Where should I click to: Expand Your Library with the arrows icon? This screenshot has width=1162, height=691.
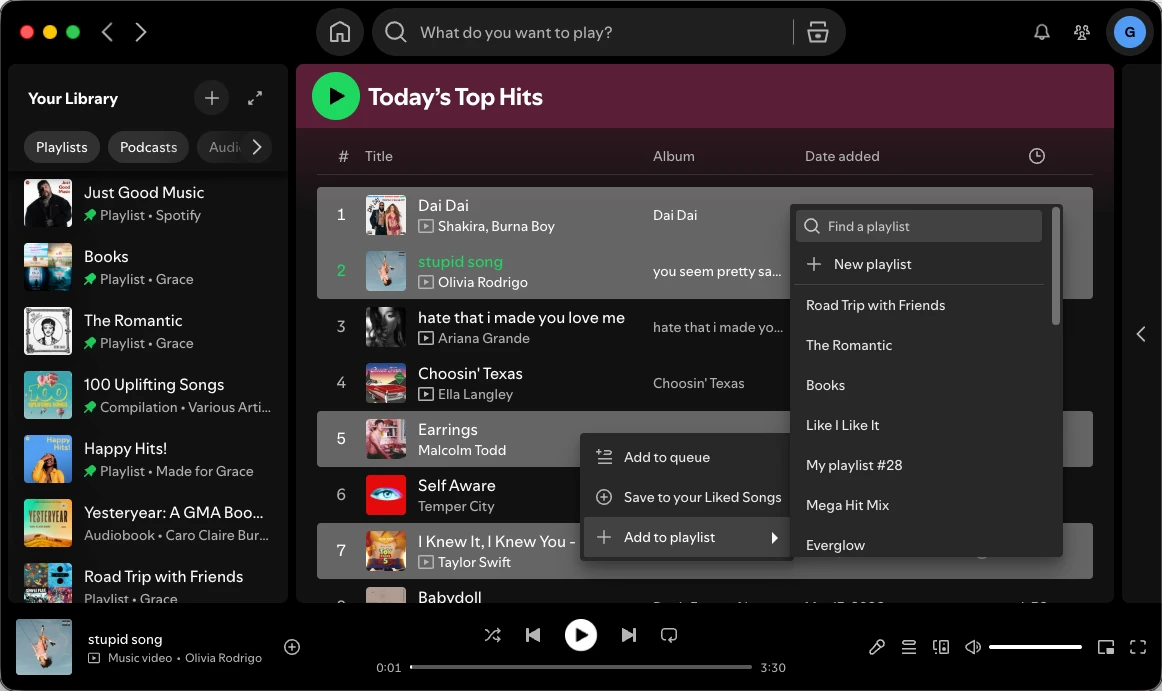255,98
